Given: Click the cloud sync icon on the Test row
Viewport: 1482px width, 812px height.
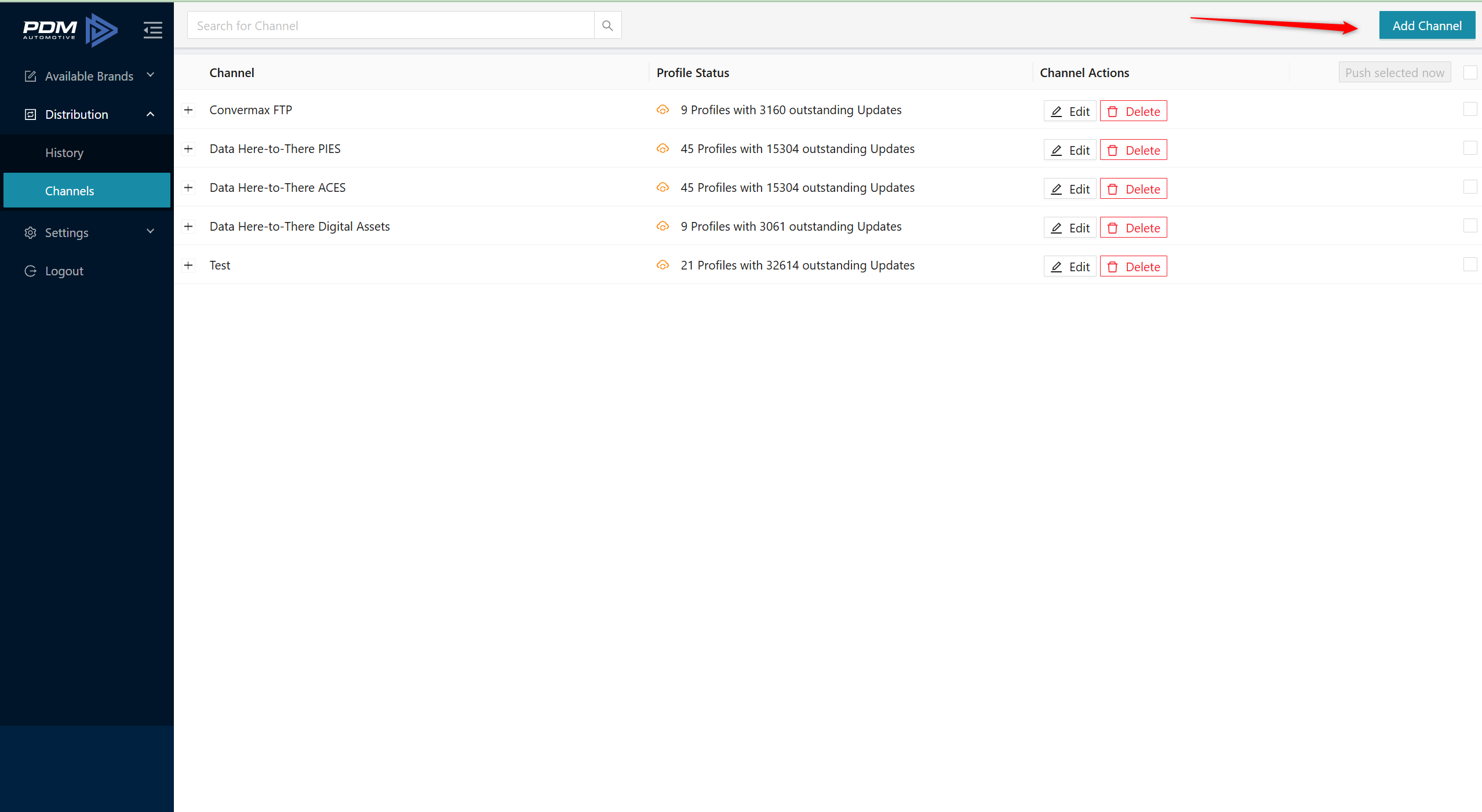Looking at the screenshot, I should pyautogui.click(x=662, y=265).
